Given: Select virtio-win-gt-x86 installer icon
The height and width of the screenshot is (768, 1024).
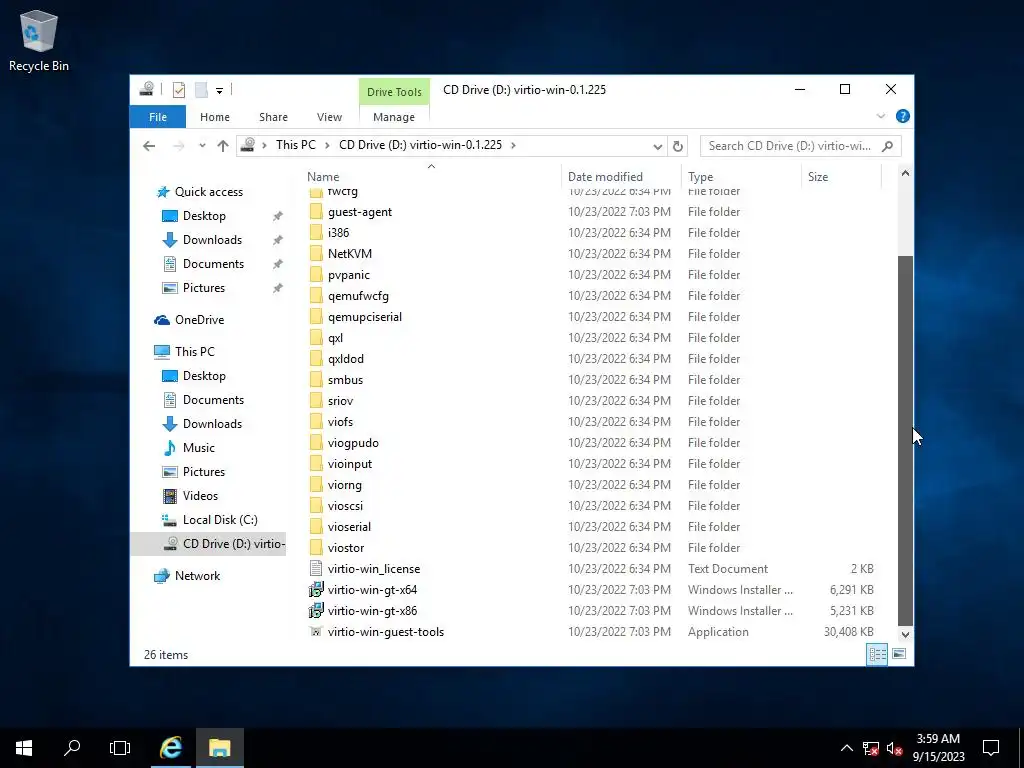Looking at the screenshot, I should click(x=316, y=611).
